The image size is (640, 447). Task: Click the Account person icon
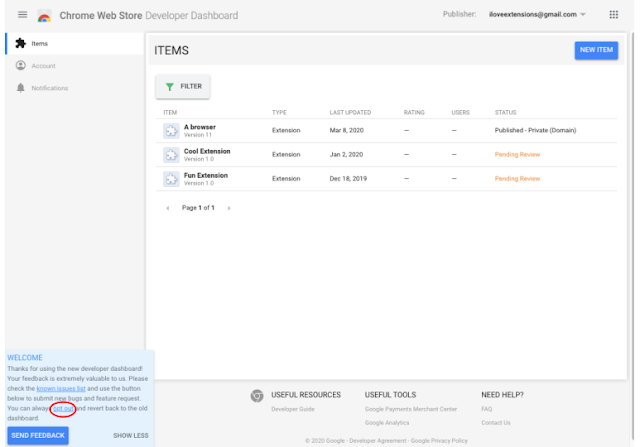pos(20,65)
